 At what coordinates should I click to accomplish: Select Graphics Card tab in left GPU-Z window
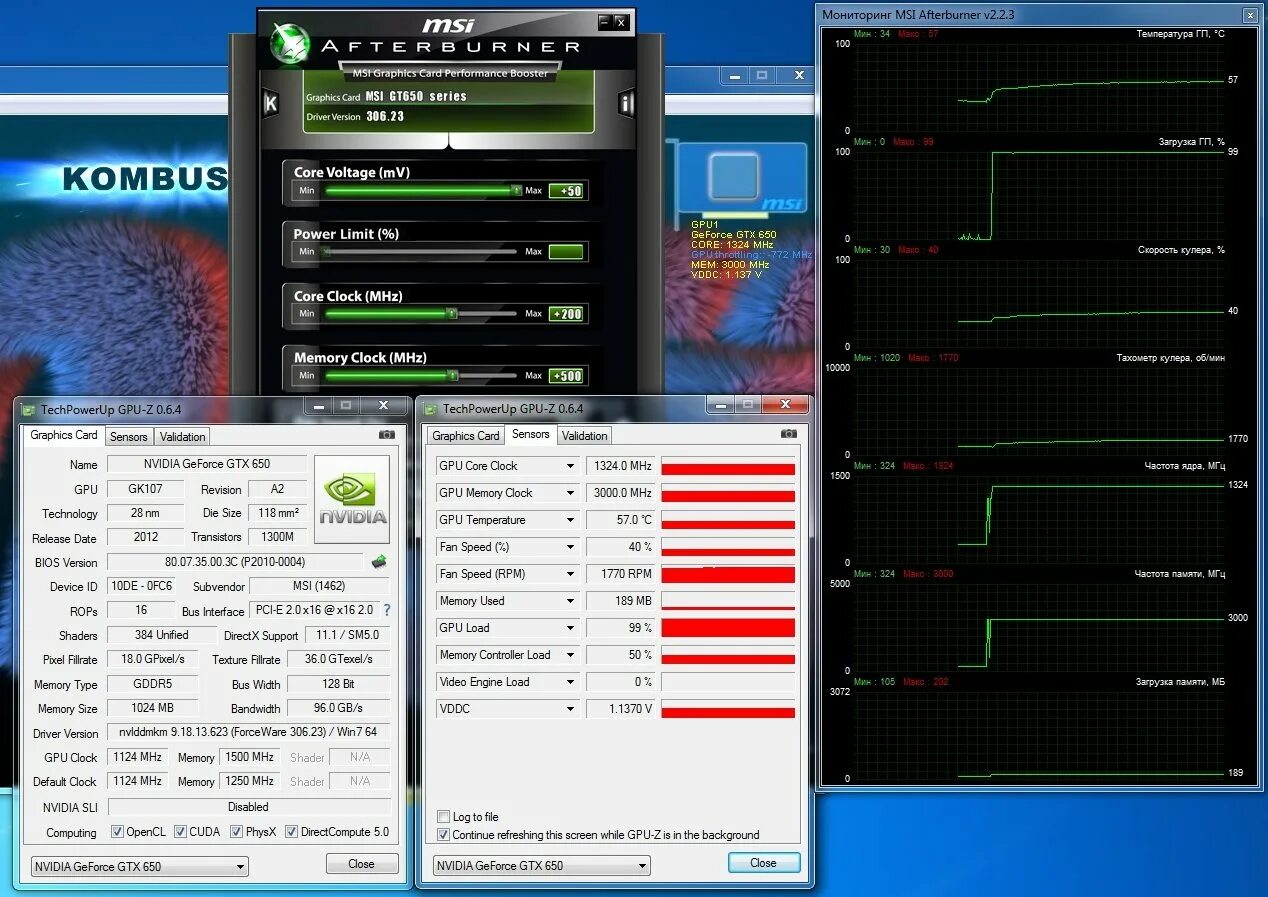coord(64,435)
